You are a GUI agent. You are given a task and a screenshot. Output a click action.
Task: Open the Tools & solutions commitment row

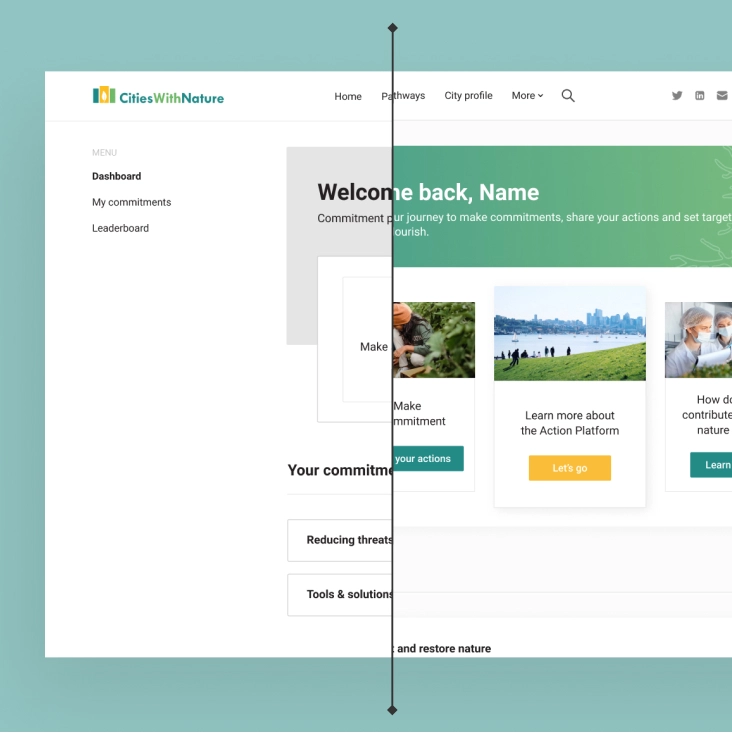tap(340, 595)
